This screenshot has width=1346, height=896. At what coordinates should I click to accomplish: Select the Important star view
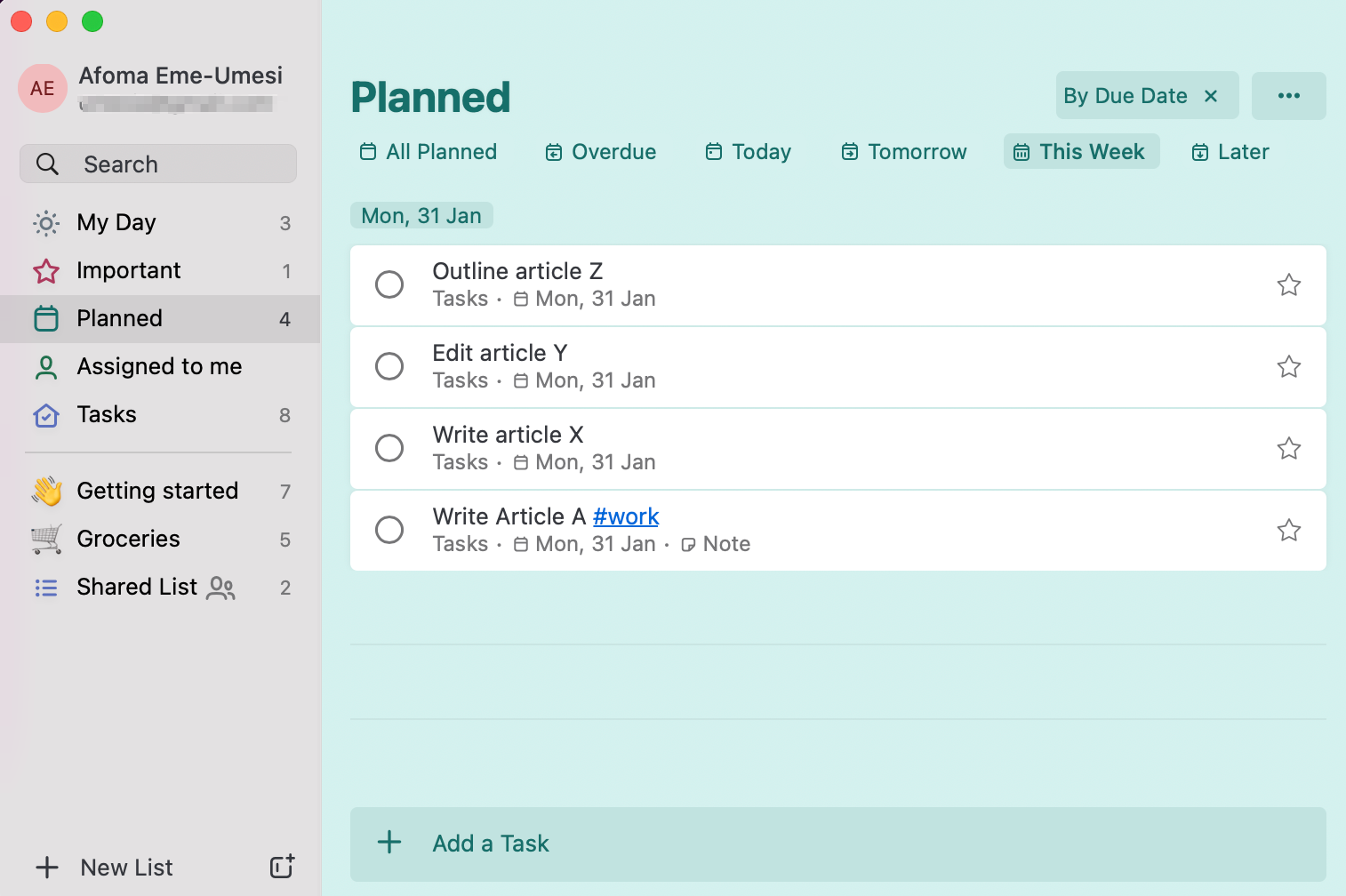(x=45, y=270)
